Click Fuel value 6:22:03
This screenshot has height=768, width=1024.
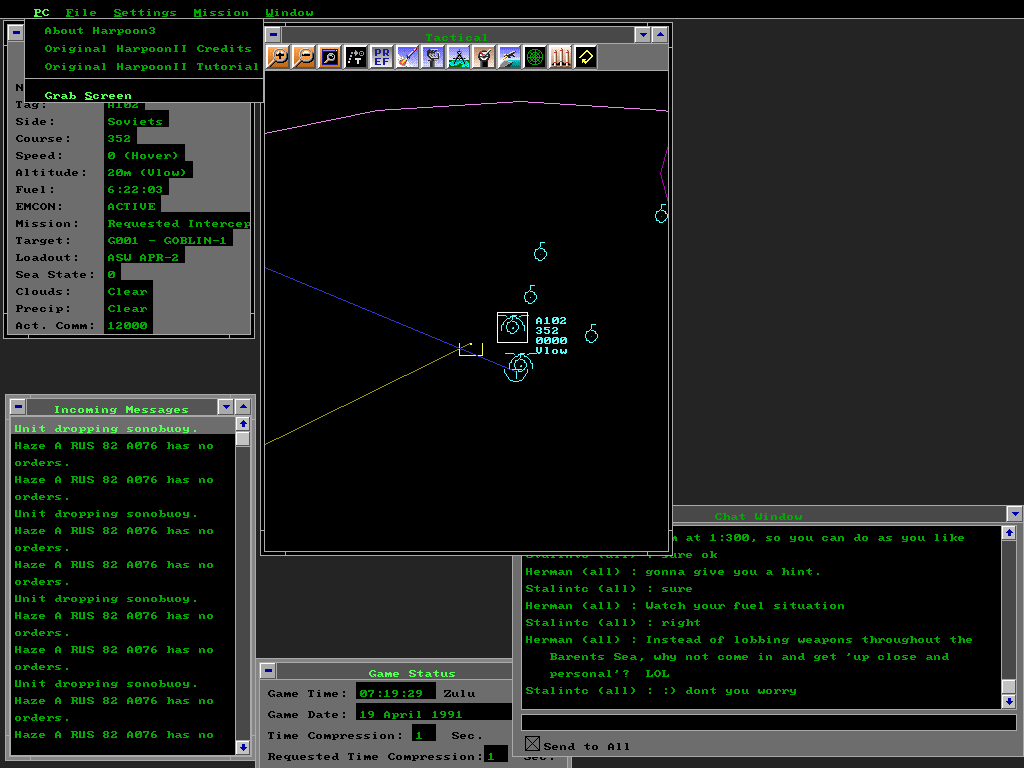pyautogui.click(x=136, y=189)
